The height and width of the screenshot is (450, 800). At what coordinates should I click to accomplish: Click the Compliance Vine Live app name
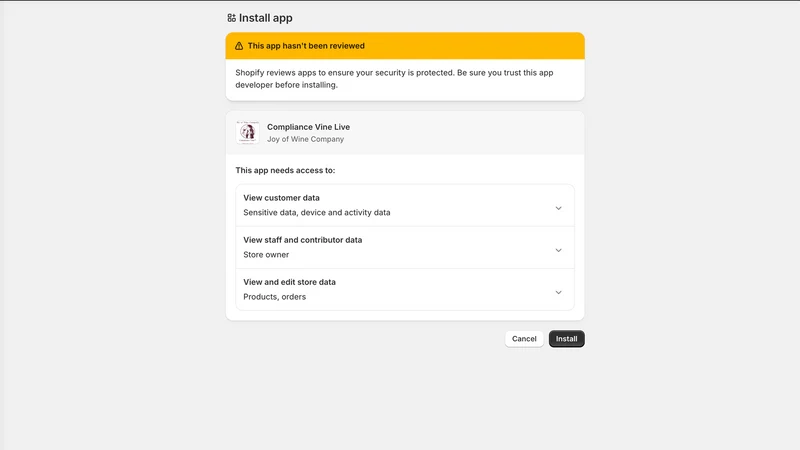[x=308, y=127]
